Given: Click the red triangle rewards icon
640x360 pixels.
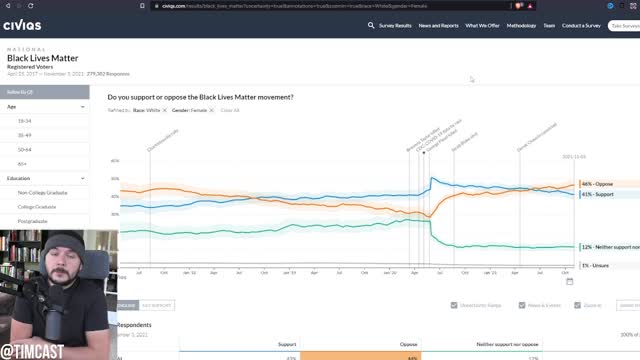Looking at the screenshot, I should pos(530,6).
